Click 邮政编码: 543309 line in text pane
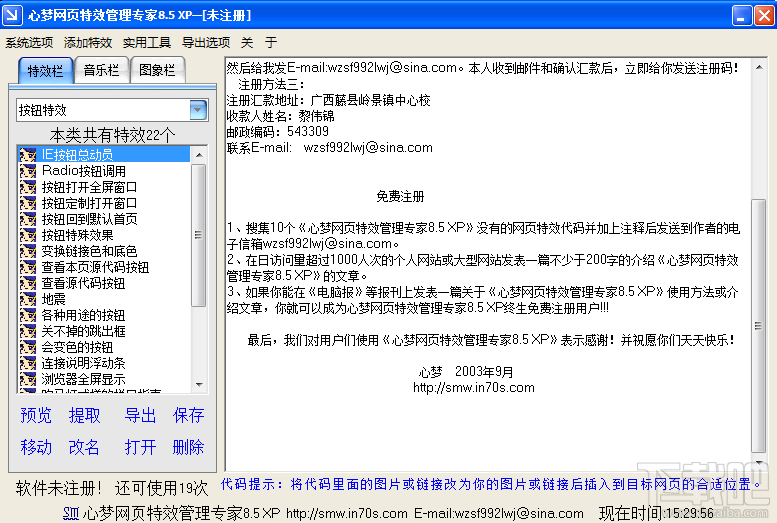Image resolution: width=777 pixels, height=523 pixels. 278,131
